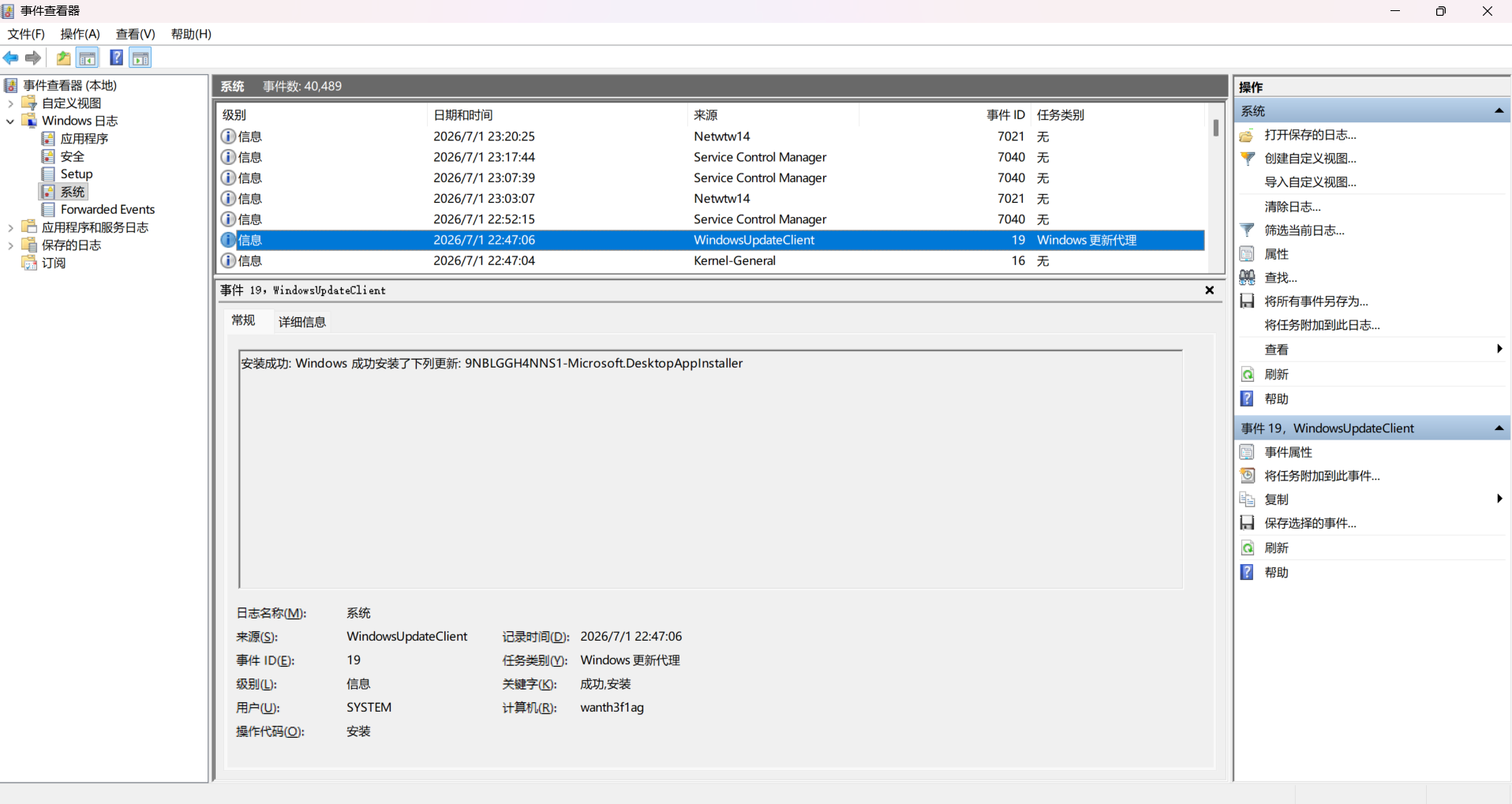This screenshot has width=1512, height=804.
Task: Switch to the 常规 tab
Action: pos(243,320)
